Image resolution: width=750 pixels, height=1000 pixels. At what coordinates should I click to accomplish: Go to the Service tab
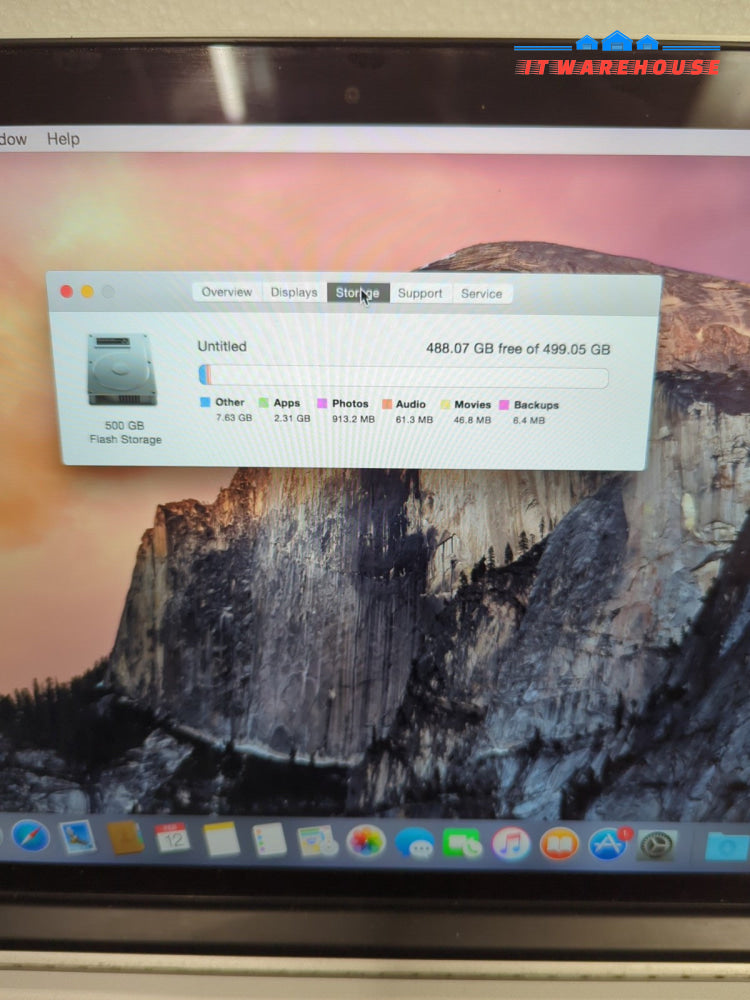[x=481, y=293]
